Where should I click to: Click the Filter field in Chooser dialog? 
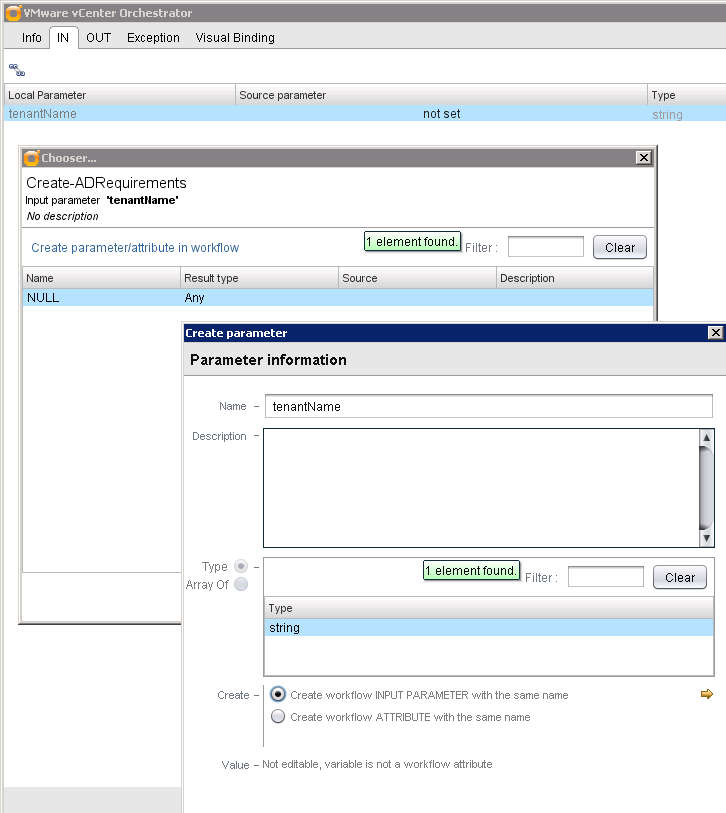click(x=546, y=247)
